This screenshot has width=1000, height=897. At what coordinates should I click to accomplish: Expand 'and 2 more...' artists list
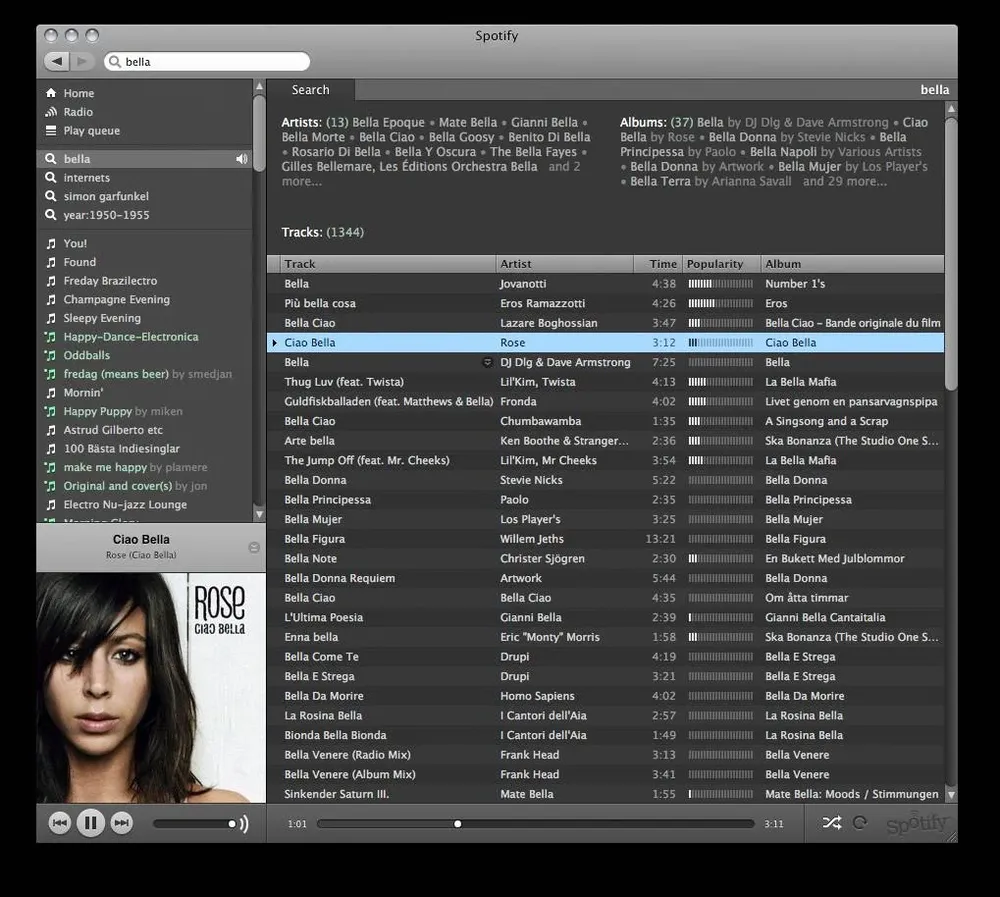[564, 167]
